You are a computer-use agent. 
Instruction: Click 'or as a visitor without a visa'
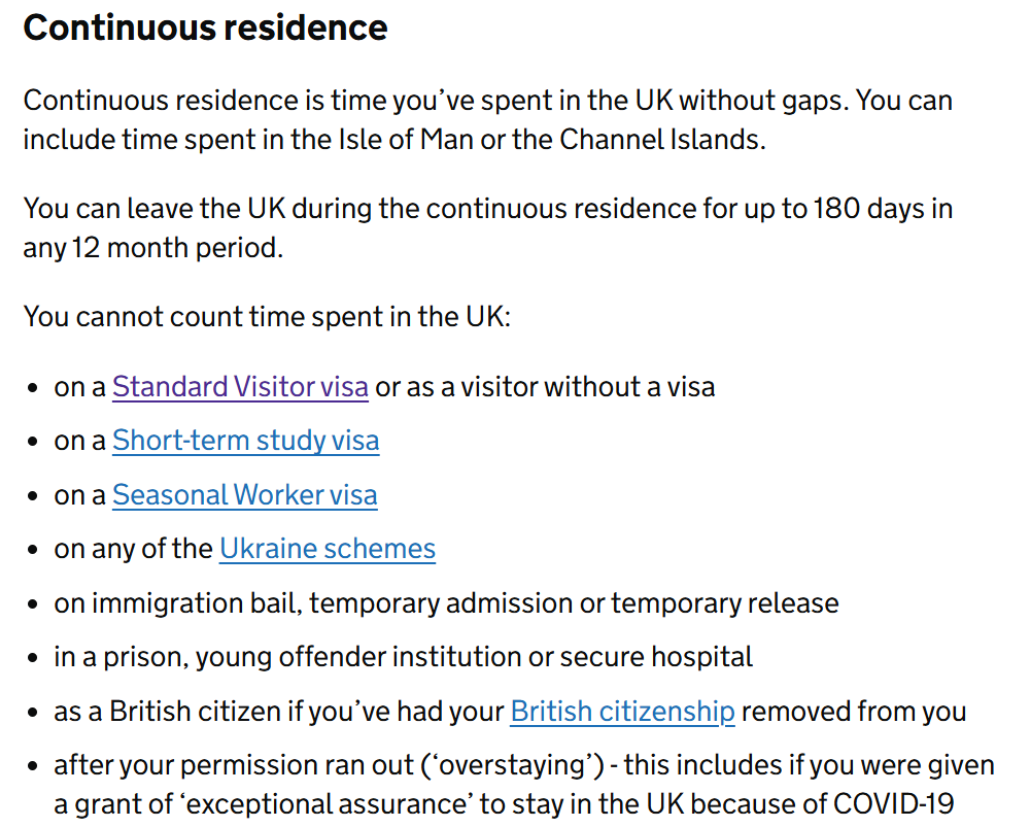(x=545, y=387)
